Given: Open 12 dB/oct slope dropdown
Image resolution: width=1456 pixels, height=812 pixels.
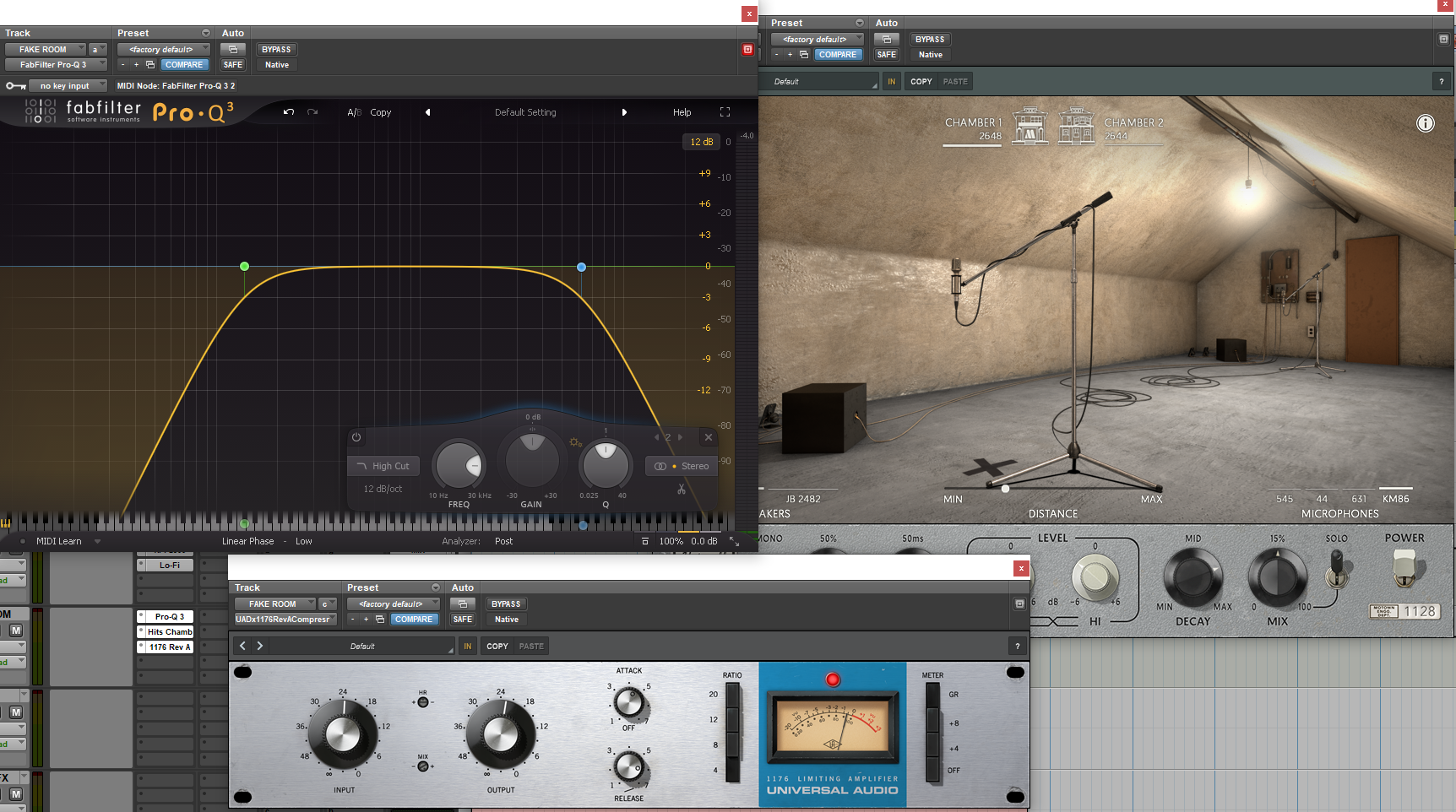Looking at the screenshot, I should click(383, 489).
